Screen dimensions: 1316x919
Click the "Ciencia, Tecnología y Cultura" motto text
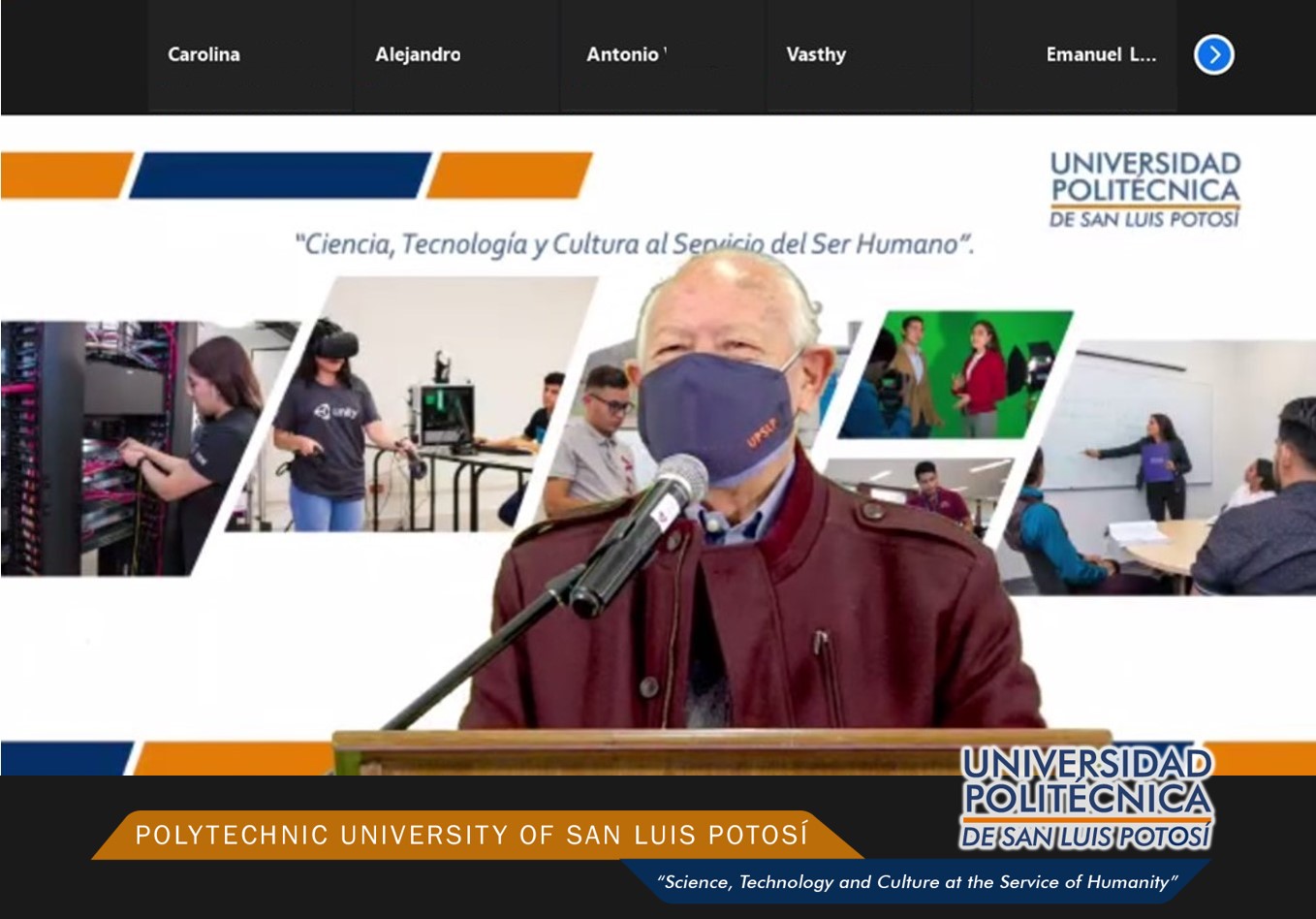tap(635, 243)
